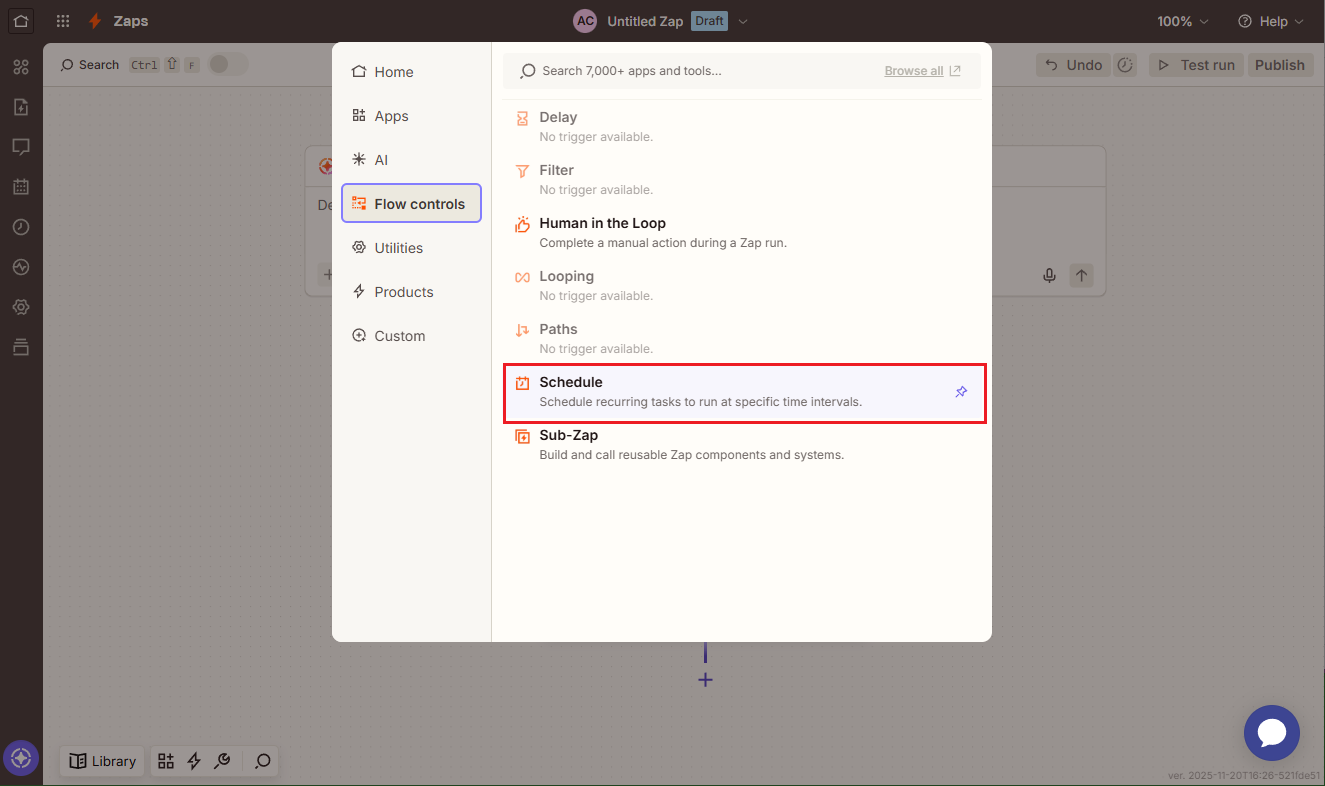Click the wrench icon in bottom toolbar
This screenshot has width=1325, height=786.
click(x=223, y=761)
